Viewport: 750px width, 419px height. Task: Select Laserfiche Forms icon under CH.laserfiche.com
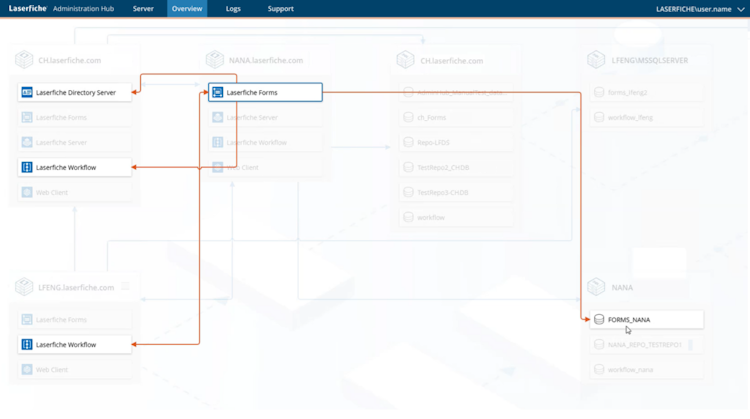click(27, 117)
